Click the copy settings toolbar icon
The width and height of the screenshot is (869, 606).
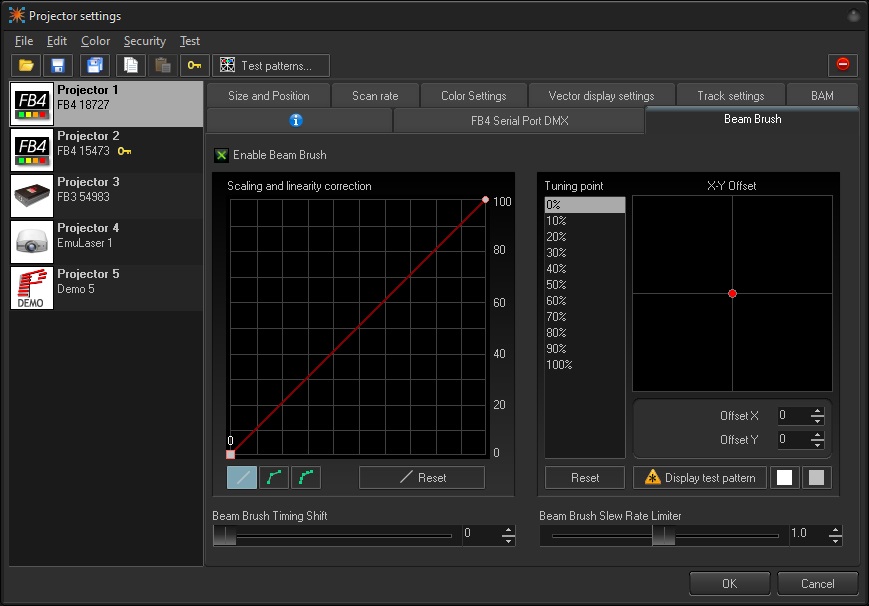coord(130,65)
